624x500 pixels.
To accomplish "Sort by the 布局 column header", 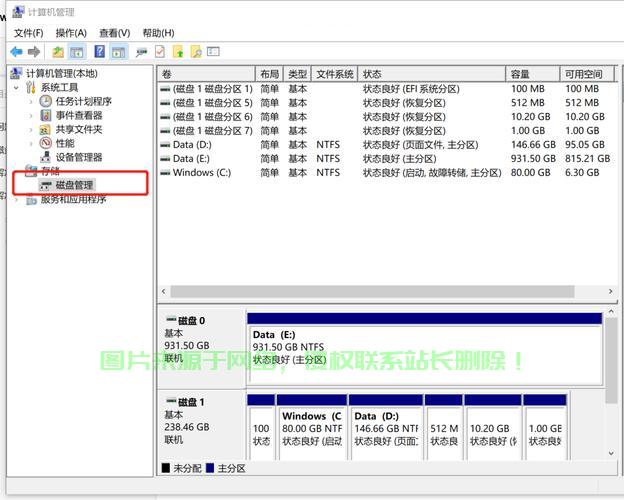I will tap(269, 74).
